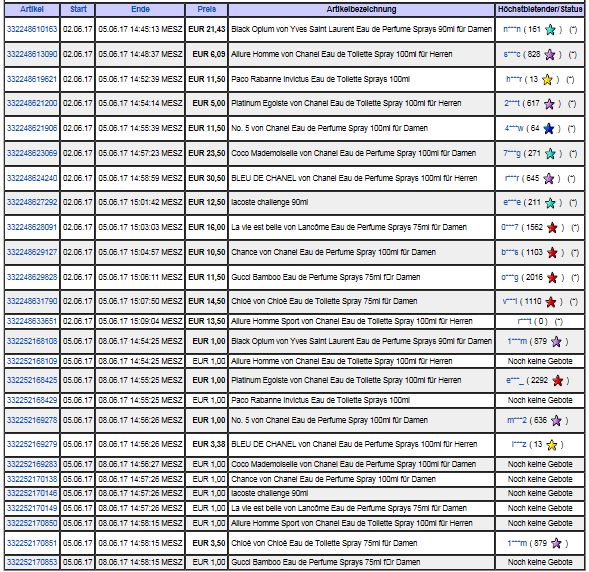The image size is (589, 572).
Task: Click the purple star beside bidder 2***t (617)
Action: [549, 104]
